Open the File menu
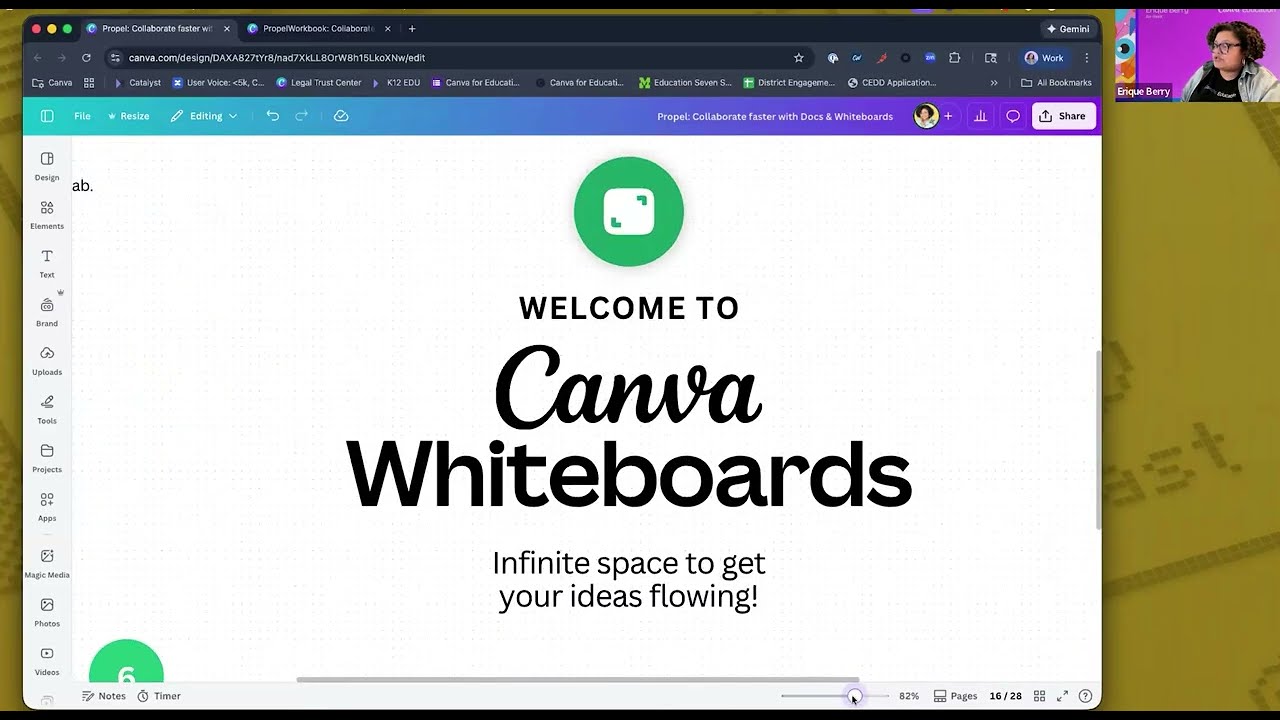The height and width of the screenshot is (720, 1280). pyautogui.click(x=82, y=116)
